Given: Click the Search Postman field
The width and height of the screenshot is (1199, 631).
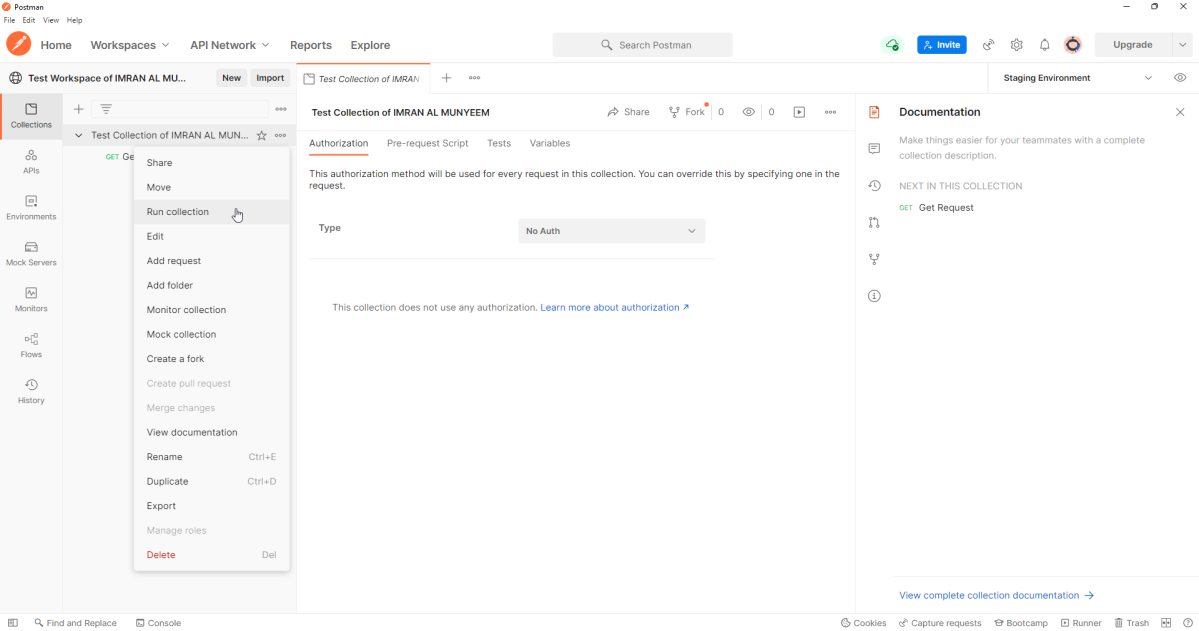Looking at the screenshot, I should pos(642,45).
